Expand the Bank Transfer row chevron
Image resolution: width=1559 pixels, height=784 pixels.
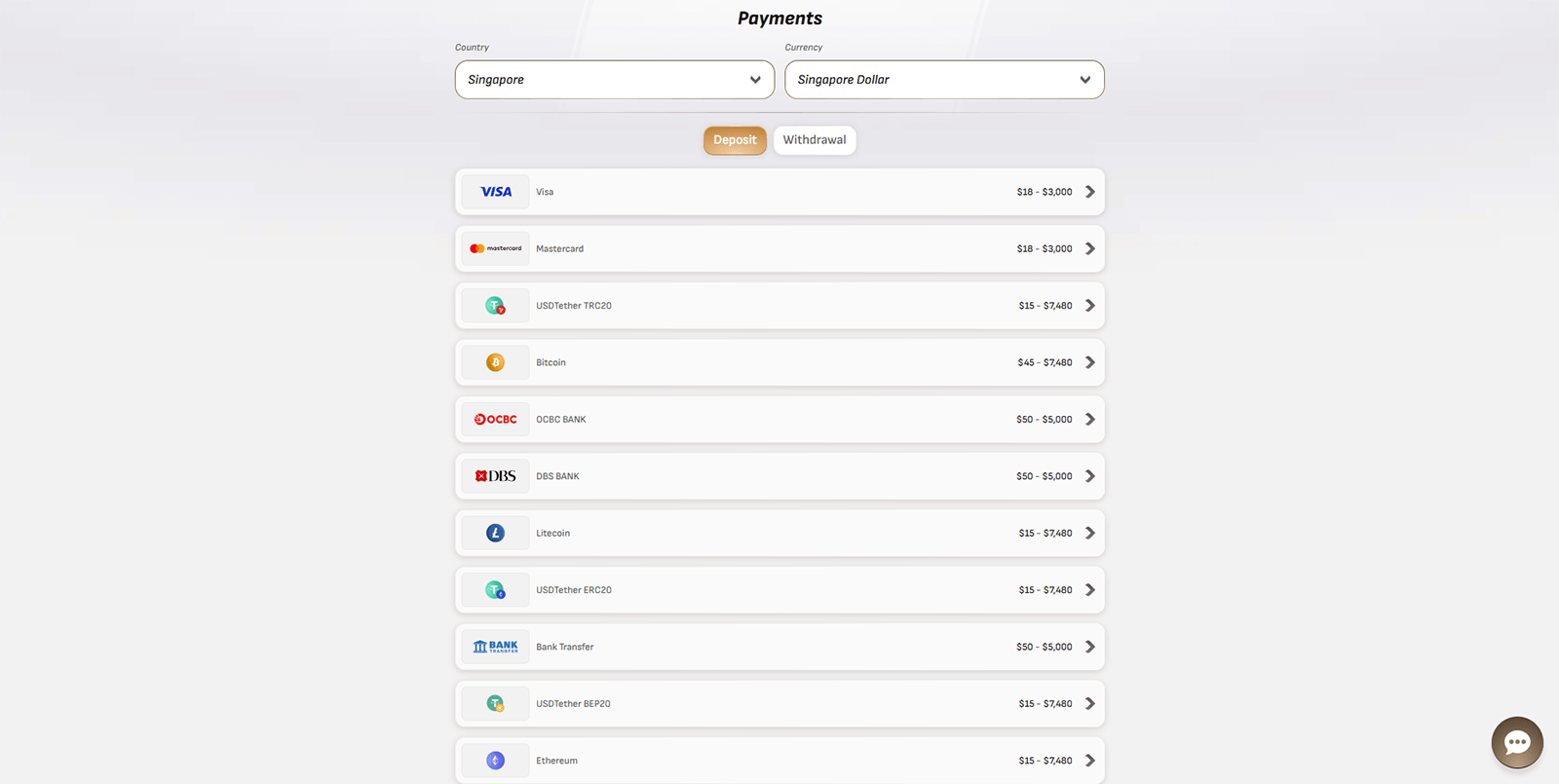(x=1090, y=647)
